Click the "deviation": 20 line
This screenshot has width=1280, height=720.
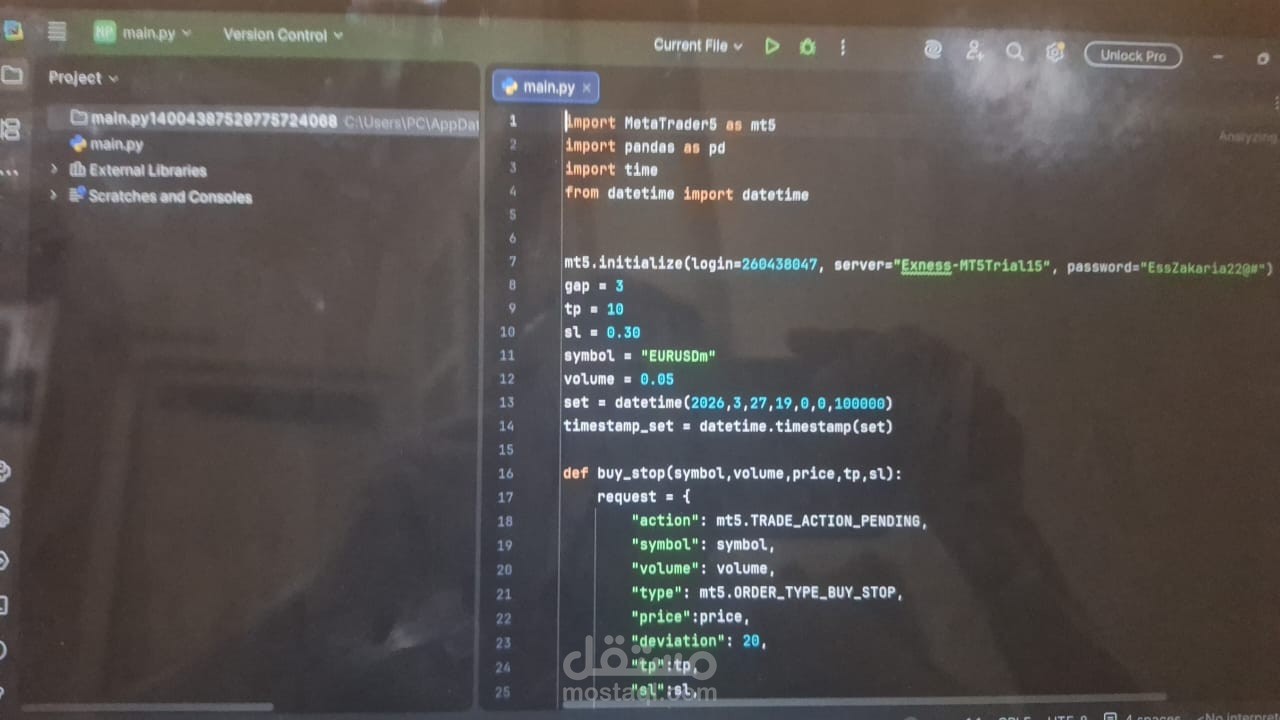coord(699,641)
